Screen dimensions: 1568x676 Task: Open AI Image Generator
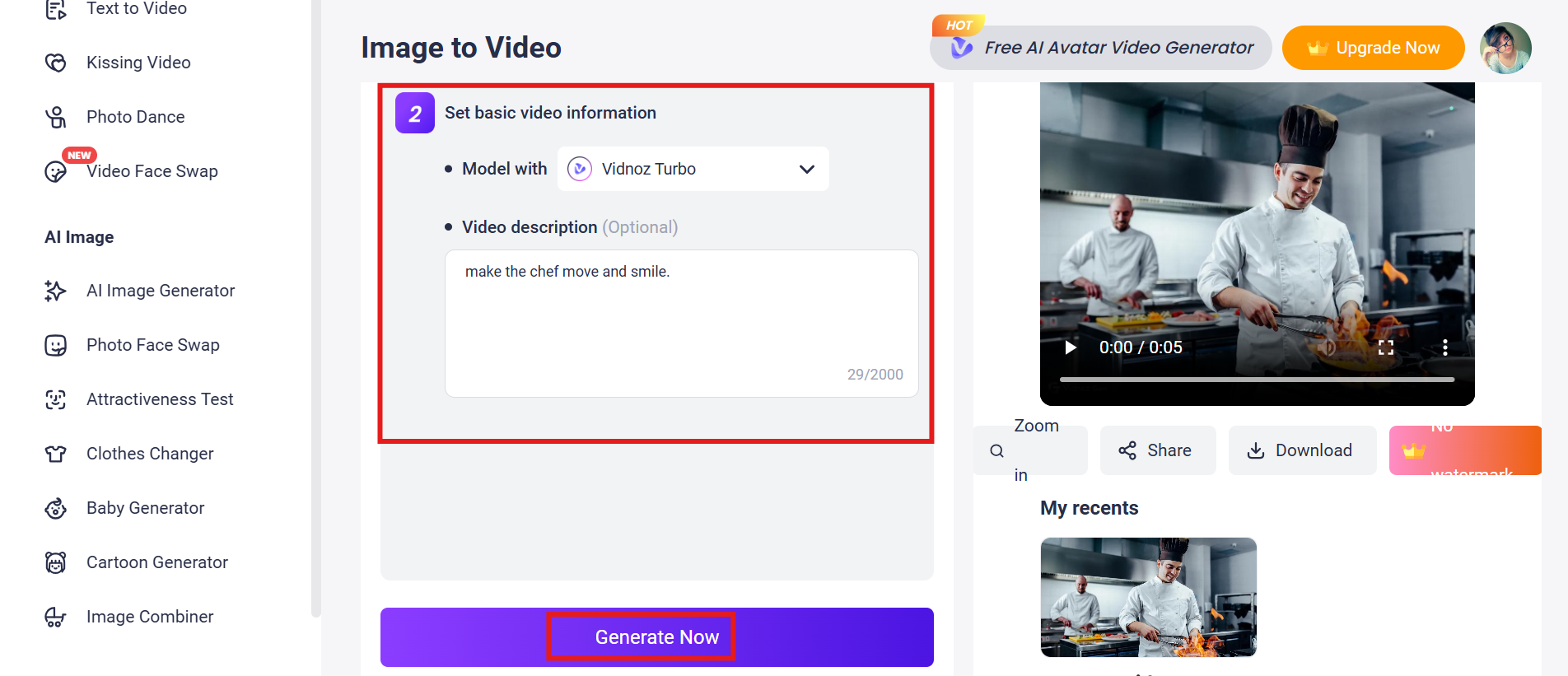coord(161,291)
